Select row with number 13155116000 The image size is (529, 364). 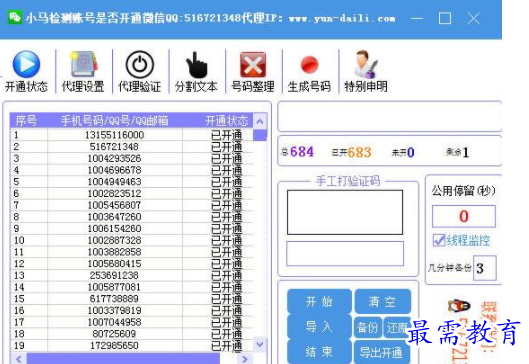coord(132,135)
